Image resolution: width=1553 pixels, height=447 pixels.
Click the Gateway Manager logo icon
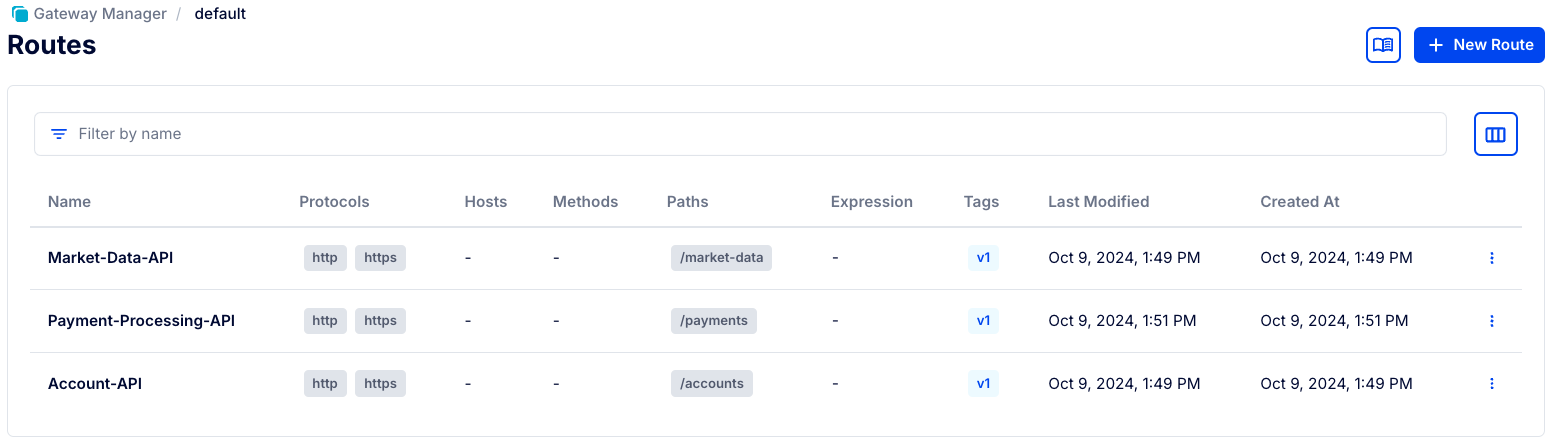pos(20,14)
